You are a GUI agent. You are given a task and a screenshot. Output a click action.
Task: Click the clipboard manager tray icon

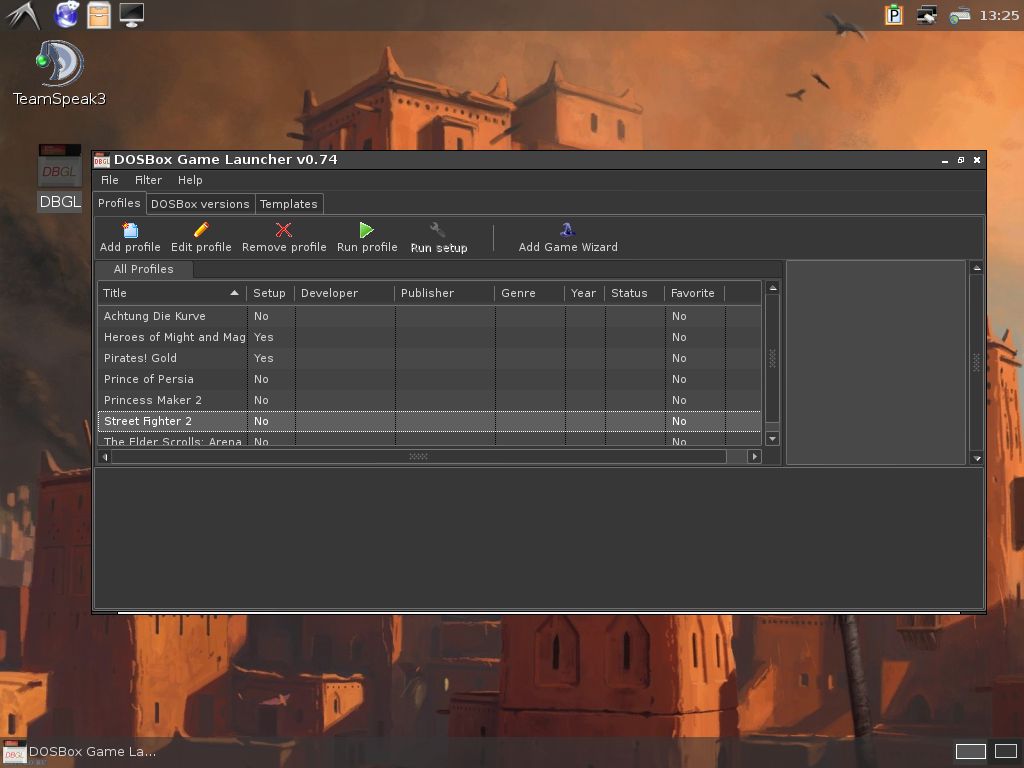pyautogui.click(x=893, y=14)
